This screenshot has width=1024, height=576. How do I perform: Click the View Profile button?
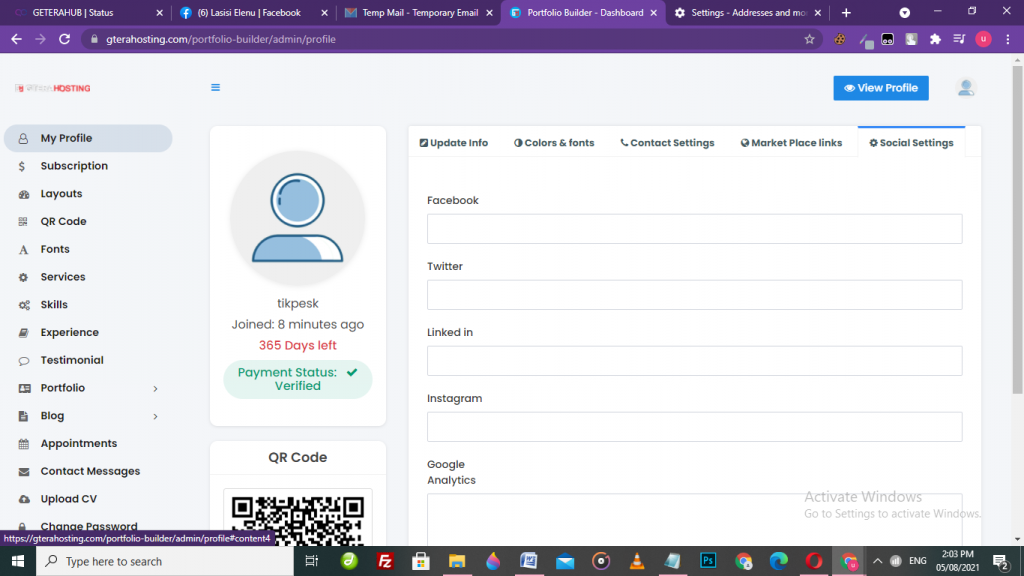(x=880, y=88)
